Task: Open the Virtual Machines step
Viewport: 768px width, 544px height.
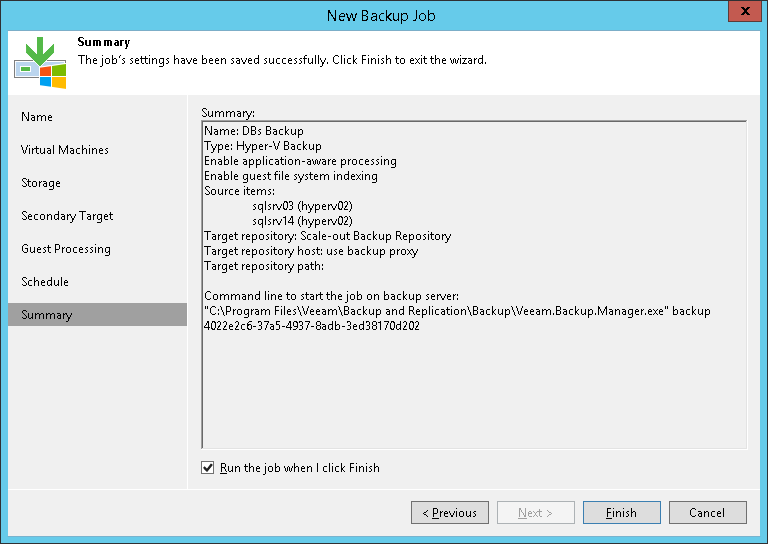Action: click(65, 150)
